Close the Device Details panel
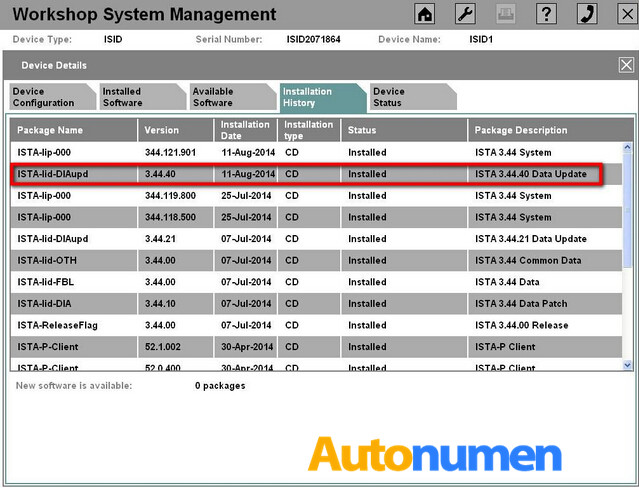Image resolution: width=639 pixels, height=488 pixels. 626,65
